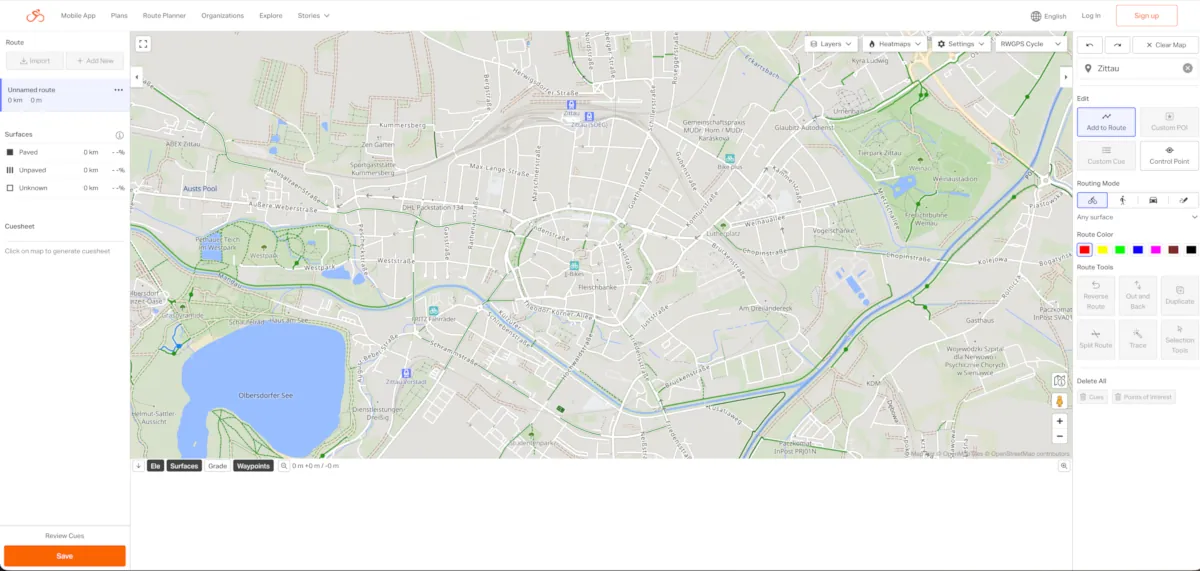Open street view pegman
The image size is (1200, 571).
(x=1060, y=401)
